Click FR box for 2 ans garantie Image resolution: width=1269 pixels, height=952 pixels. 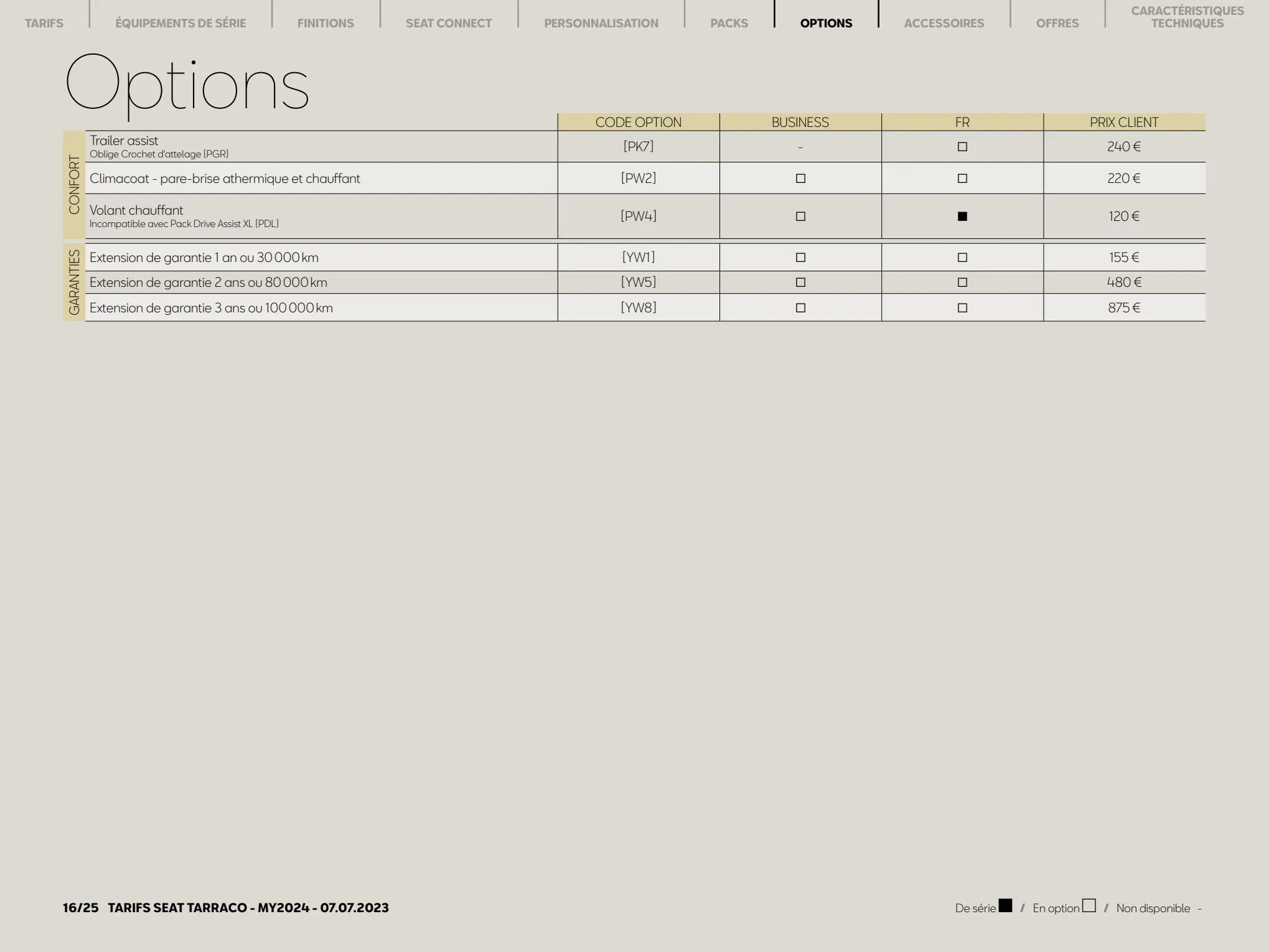pos(962,282)
